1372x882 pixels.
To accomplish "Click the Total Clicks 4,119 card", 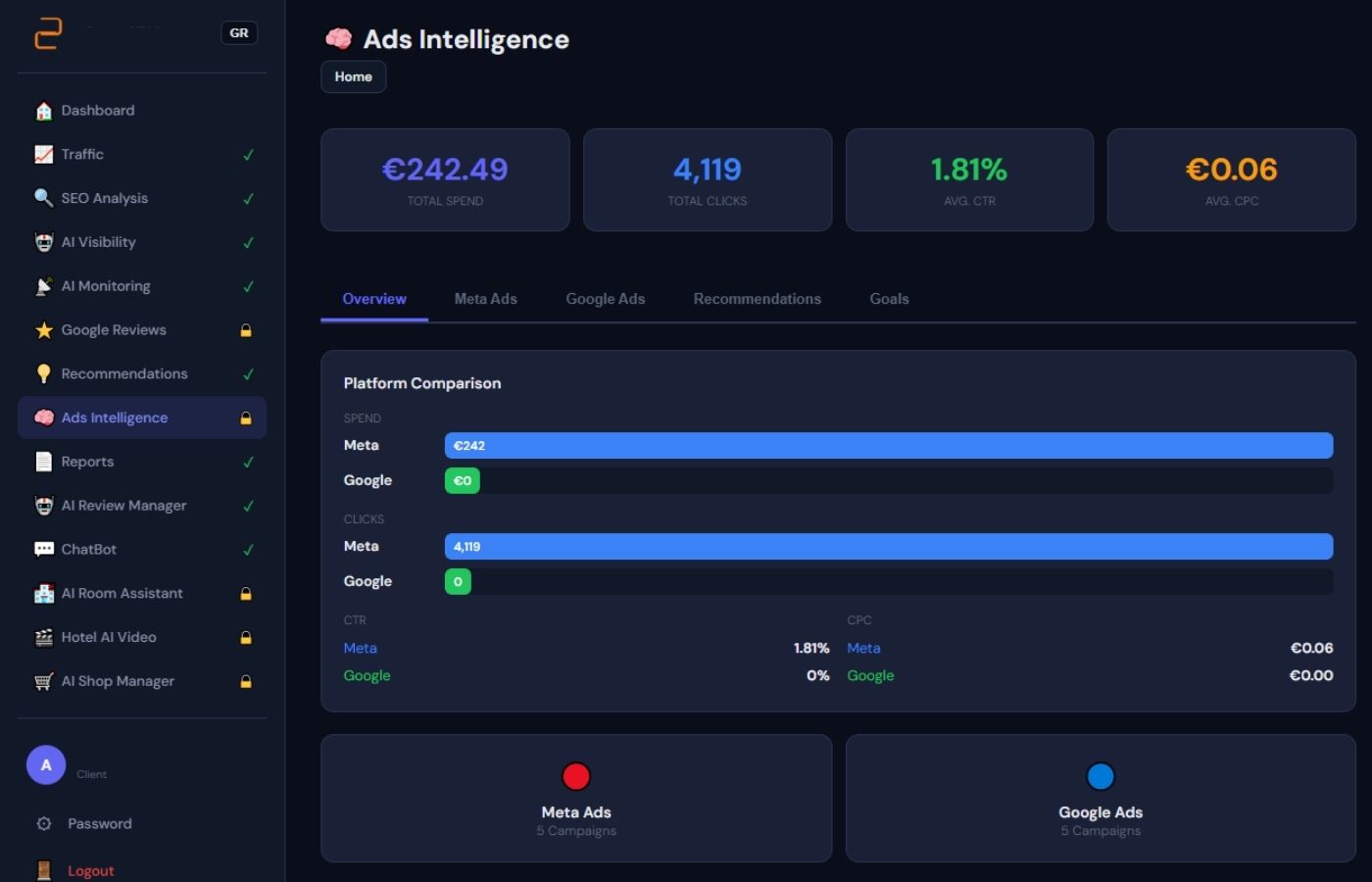I will point(708,180).
